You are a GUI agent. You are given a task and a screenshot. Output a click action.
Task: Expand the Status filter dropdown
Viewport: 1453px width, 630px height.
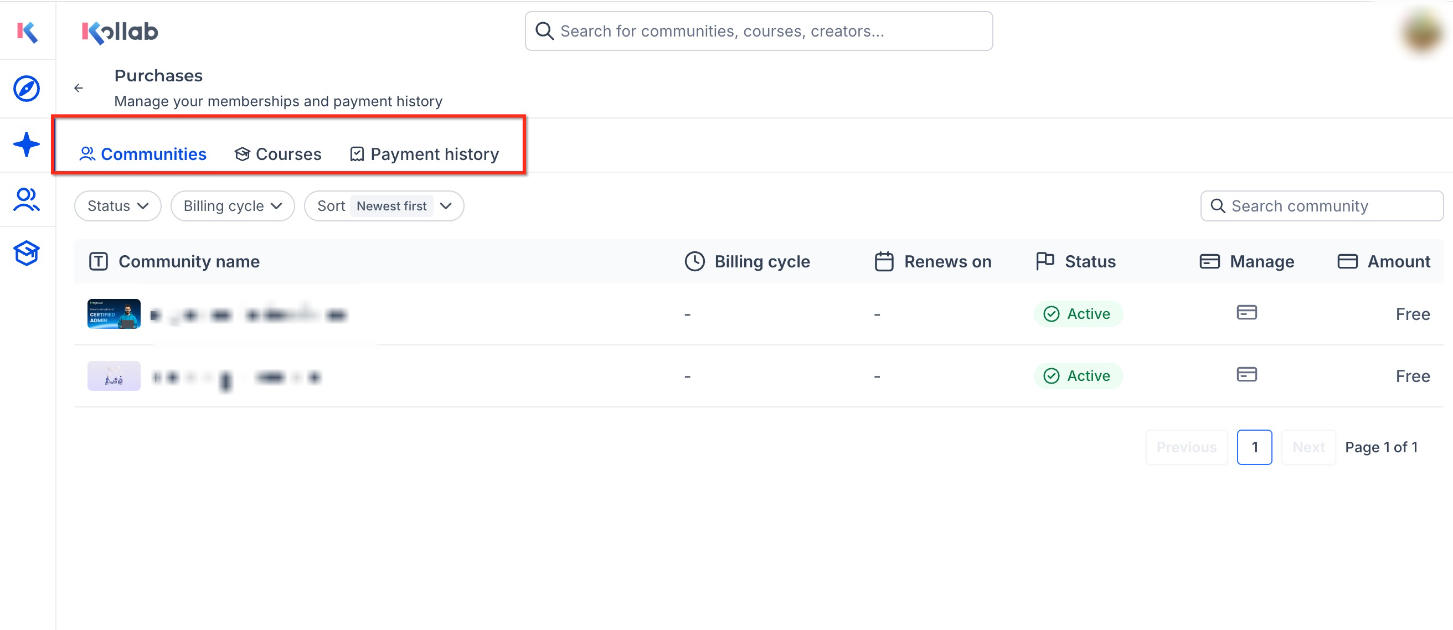coord(118,206)
